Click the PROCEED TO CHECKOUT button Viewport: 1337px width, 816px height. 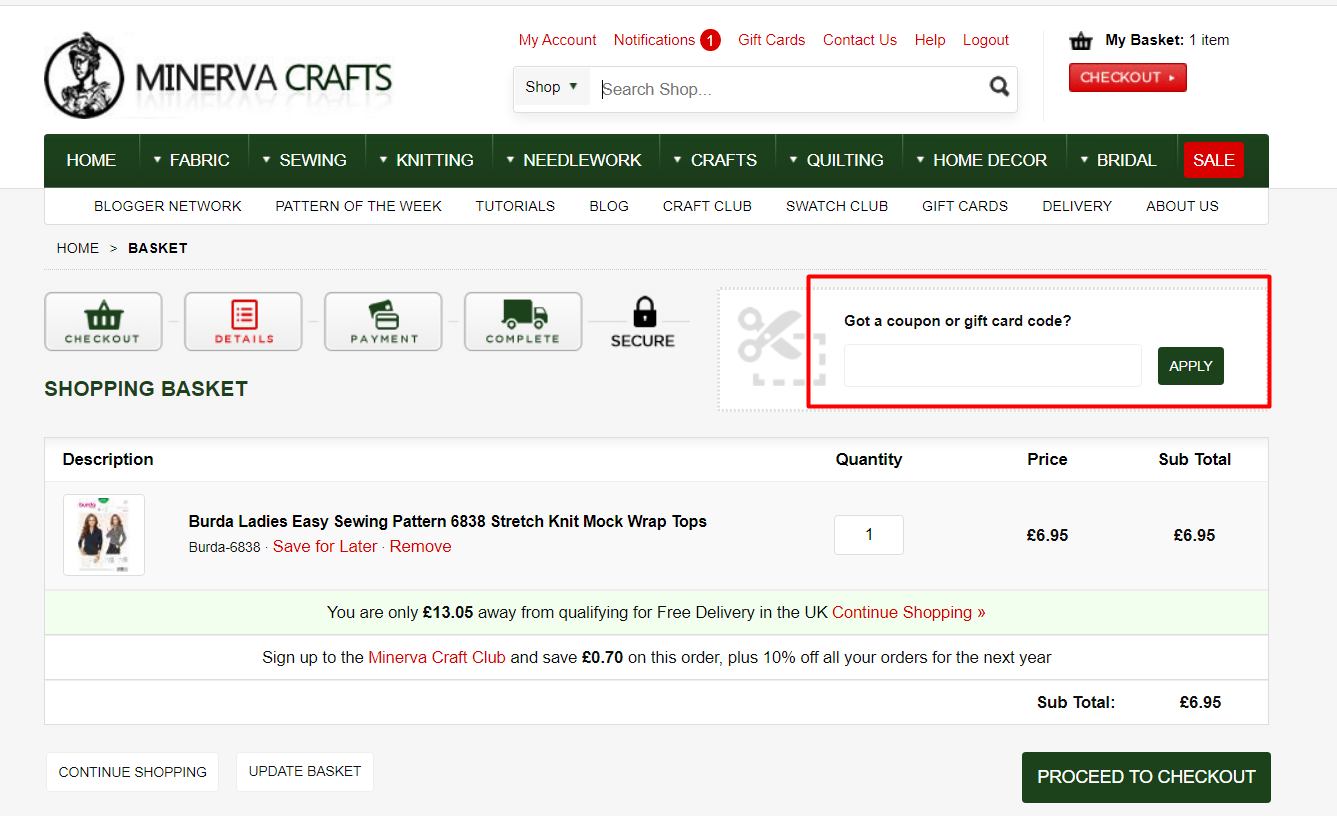(1146, 776)
